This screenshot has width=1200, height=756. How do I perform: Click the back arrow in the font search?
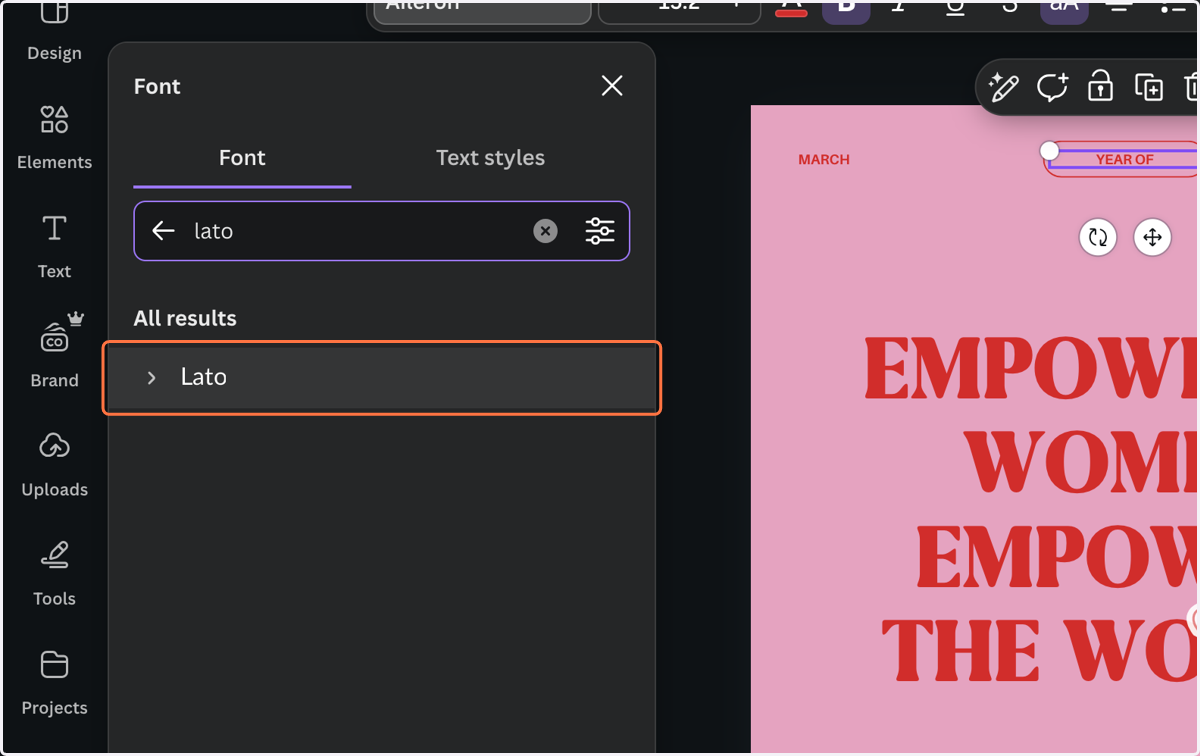pos(163,231)
